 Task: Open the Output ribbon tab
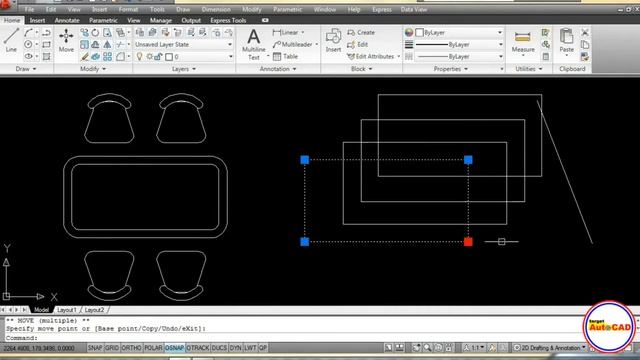(191, 20)
